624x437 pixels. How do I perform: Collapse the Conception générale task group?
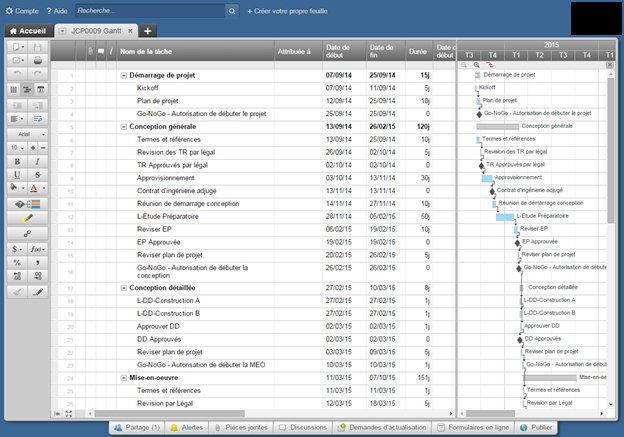(123, 127)
